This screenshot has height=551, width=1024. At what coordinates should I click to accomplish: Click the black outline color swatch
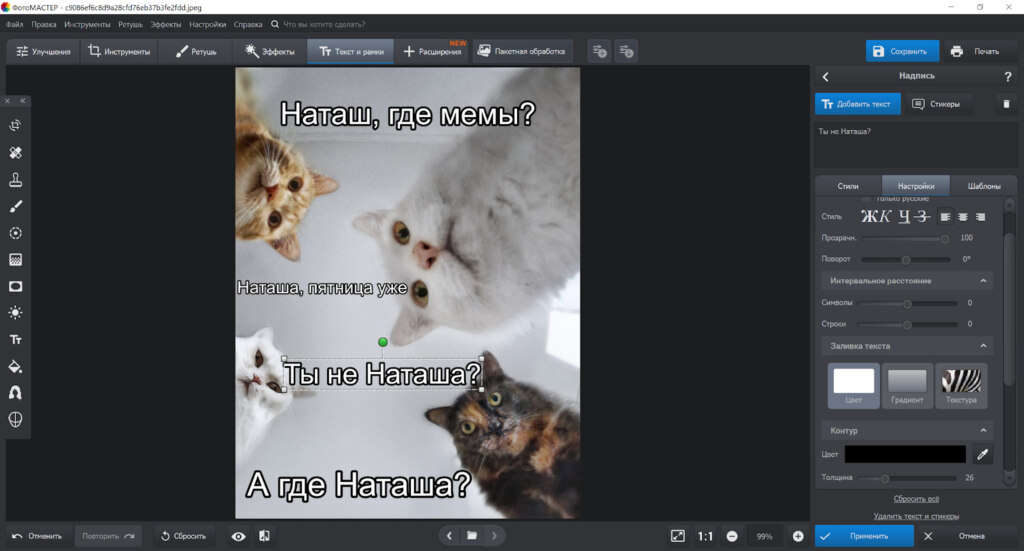tap(904, 454)
